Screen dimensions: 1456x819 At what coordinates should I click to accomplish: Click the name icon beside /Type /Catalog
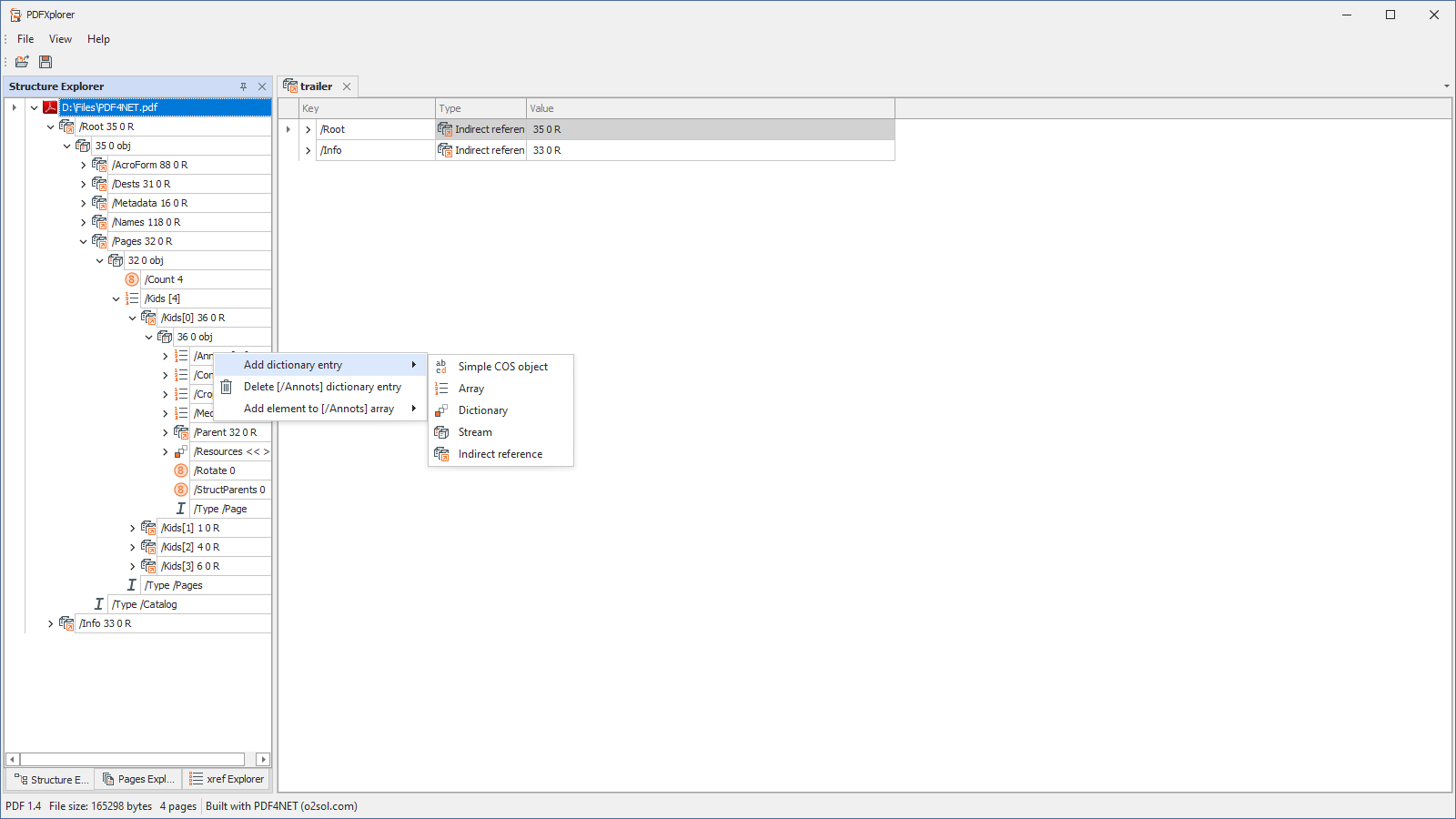[99, 603]
